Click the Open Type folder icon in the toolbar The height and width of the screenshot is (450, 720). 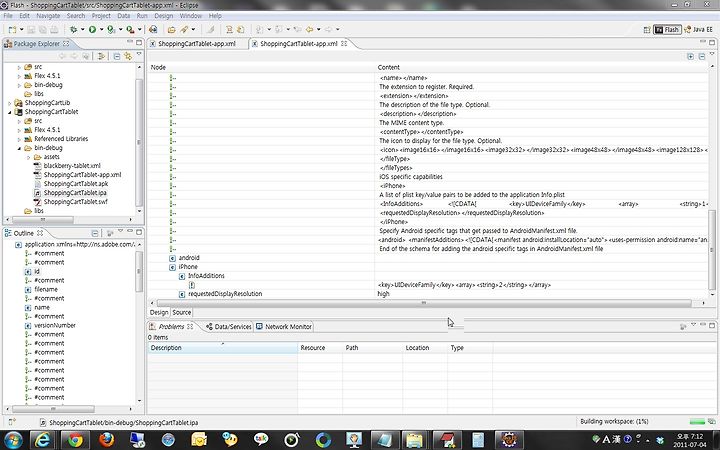click(171, 29)
